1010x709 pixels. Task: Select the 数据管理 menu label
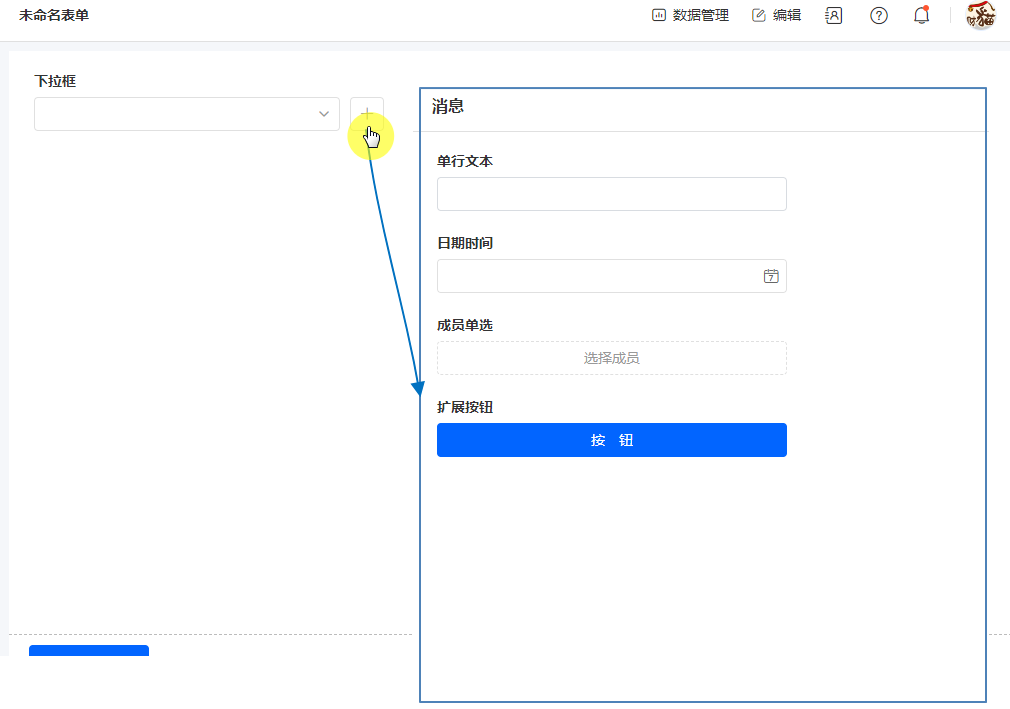coord(701,15)
